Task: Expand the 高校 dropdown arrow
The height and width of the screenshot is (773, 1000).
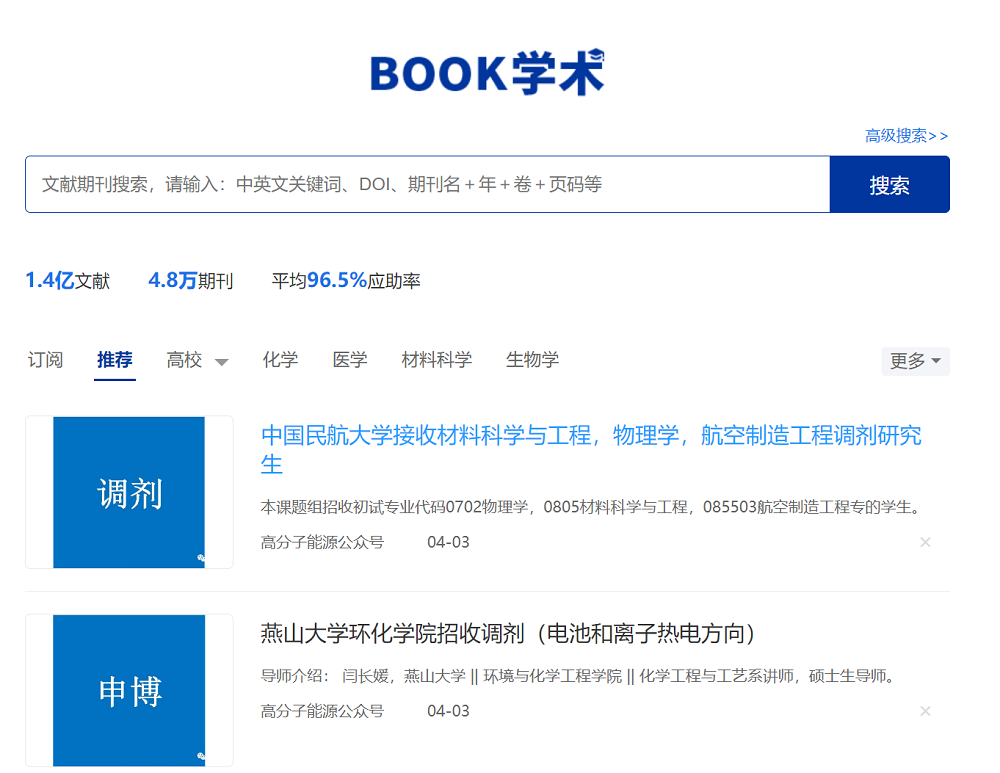Action: pos(222,361)
